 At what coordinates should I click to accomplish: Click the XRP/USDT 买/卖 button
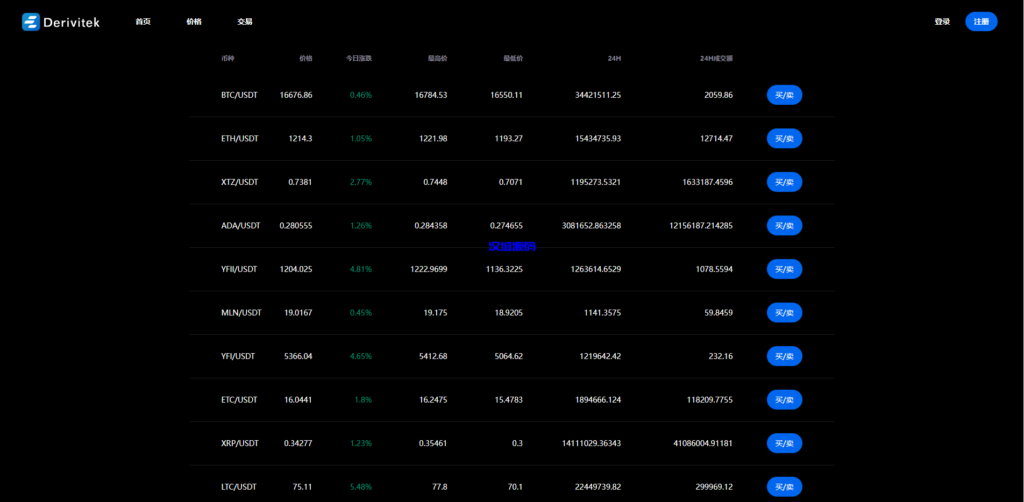[784, 443]
